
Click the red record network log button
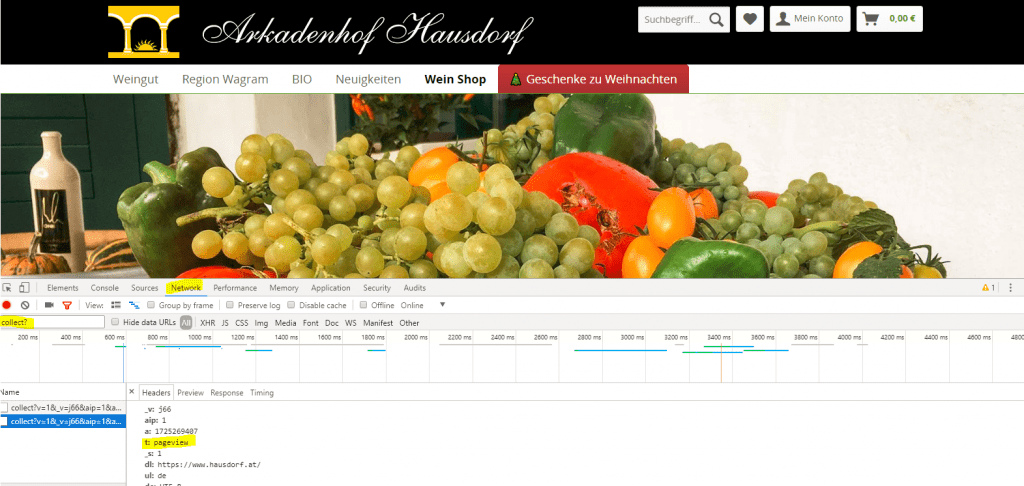click(x=7, y=305)
